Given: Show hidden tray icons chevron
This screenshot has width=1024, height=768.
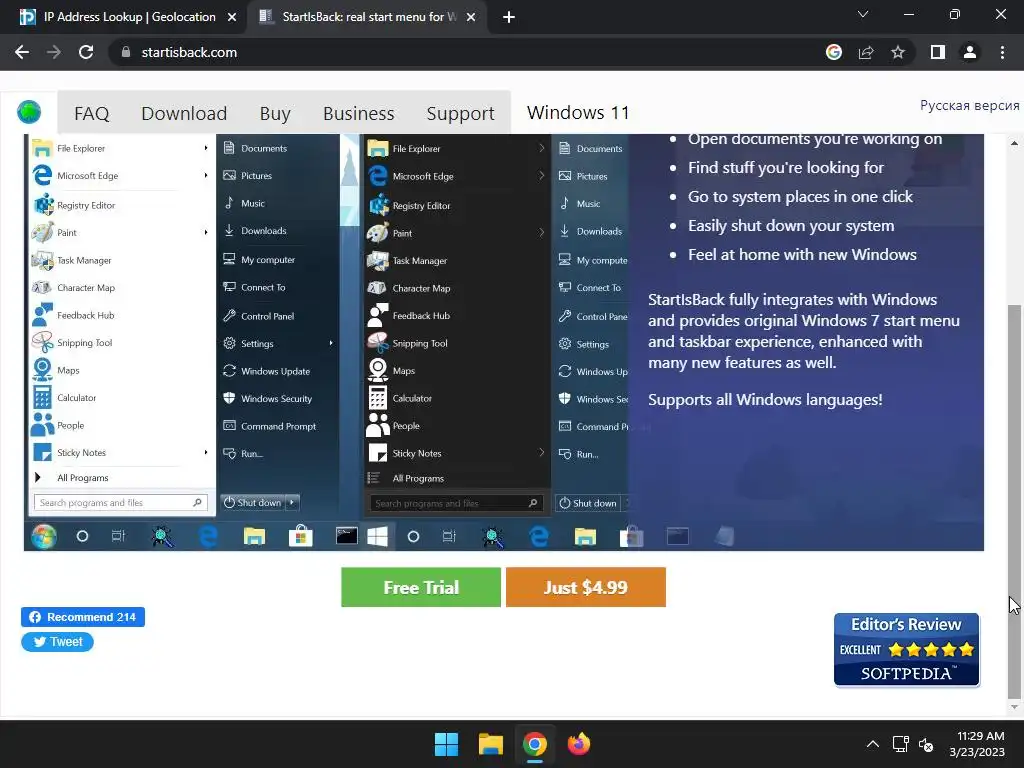Looking at the screenshot, I should point(872,744).
